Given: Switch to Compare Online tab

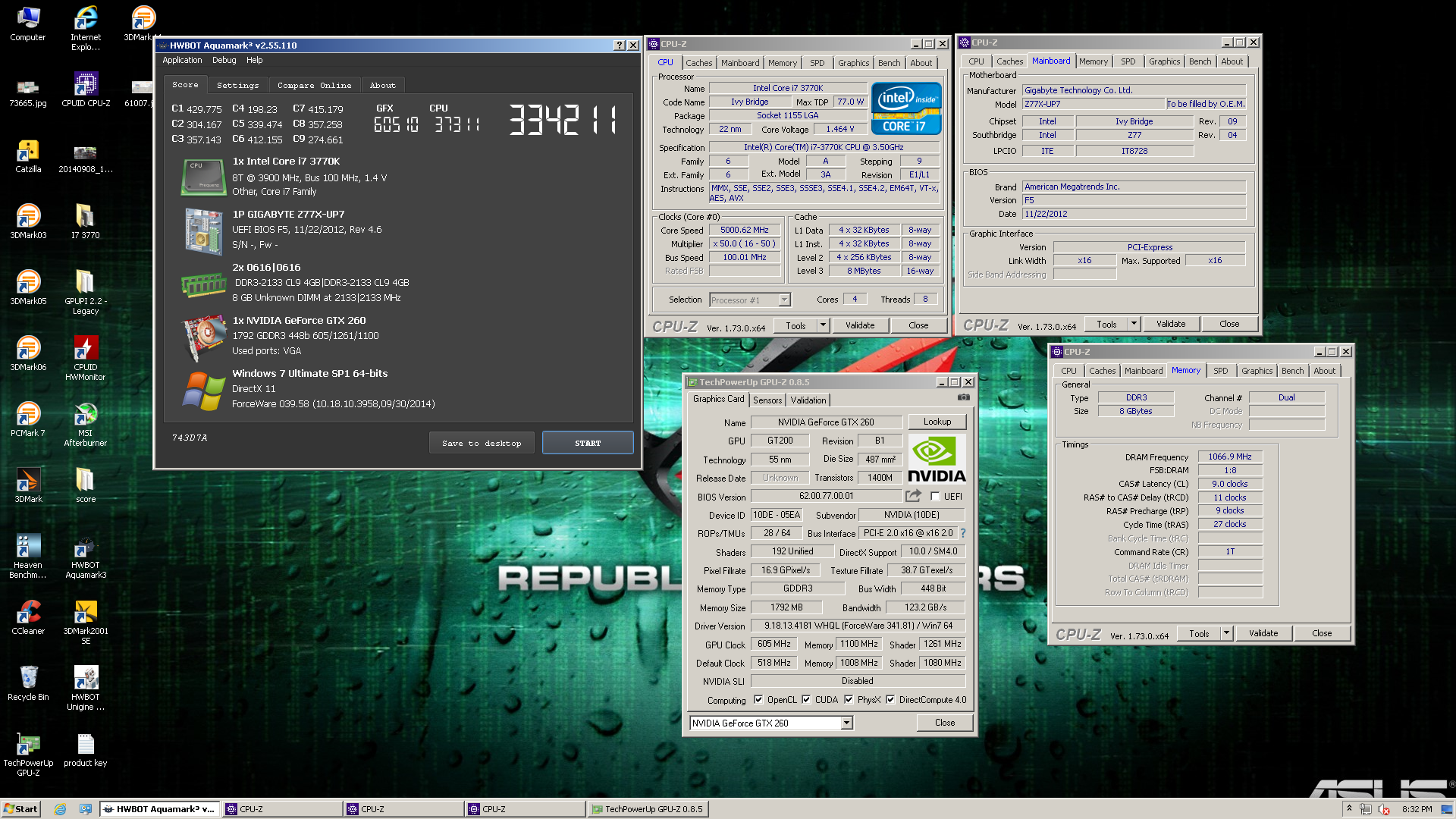Looking at the screenshot, I should point(314,85).
